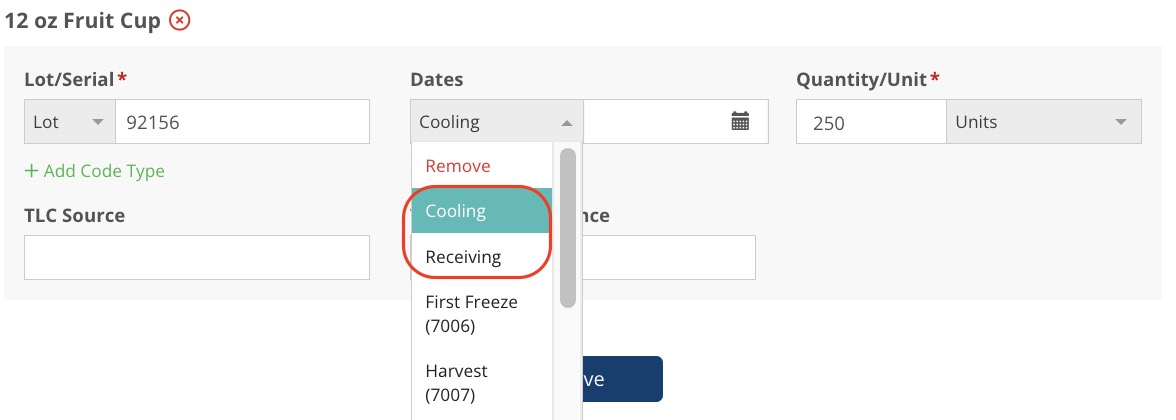1176x420 pixels.
Task: Focus the input field right of TLC Source
Action: point(668,257)
